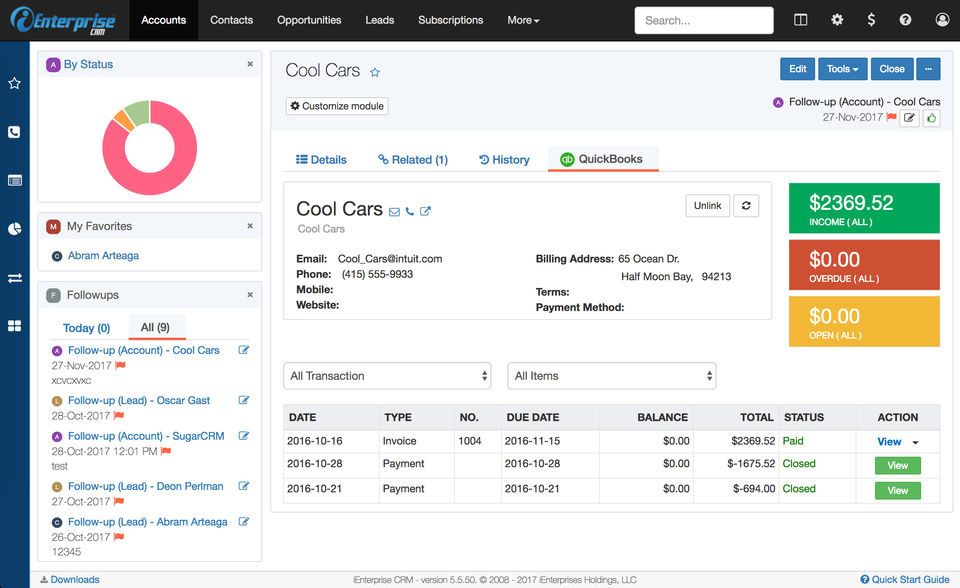The width and height of the screenshot is (960, 588).
Task: Click edit icon for Oscar Gast follow-up
Action: coord(243,400)
